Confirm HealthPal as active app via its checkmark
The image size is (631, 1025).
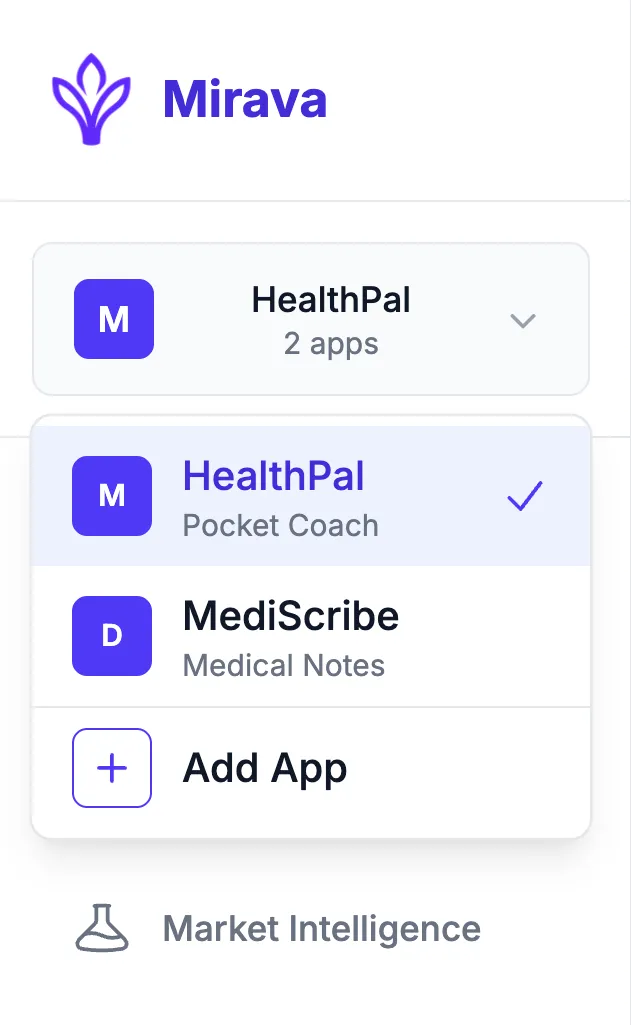tap(524, 496)
